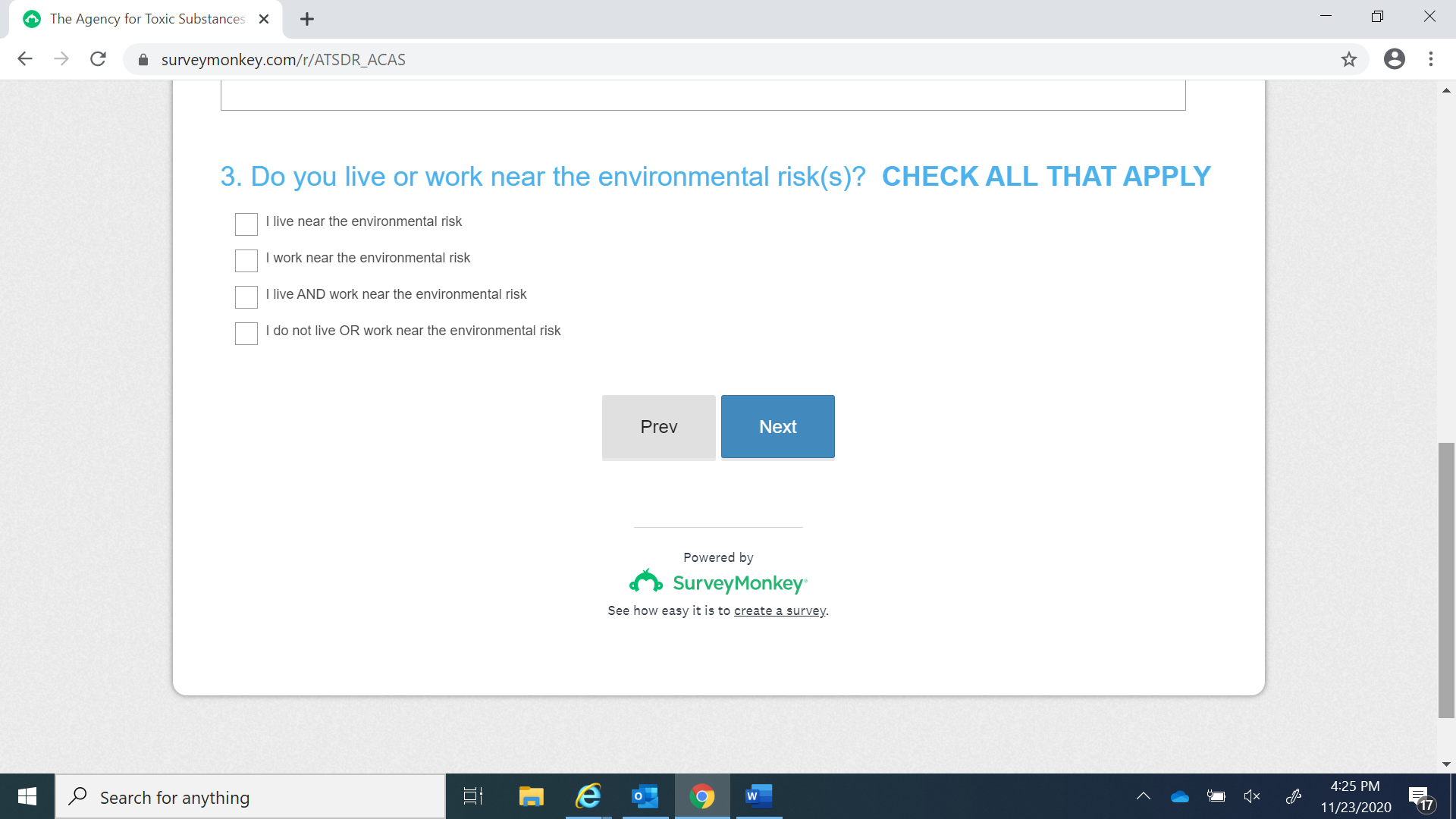Click the Prev button
This screenshot has height=819, width=1456.
[x=658, y=426]
